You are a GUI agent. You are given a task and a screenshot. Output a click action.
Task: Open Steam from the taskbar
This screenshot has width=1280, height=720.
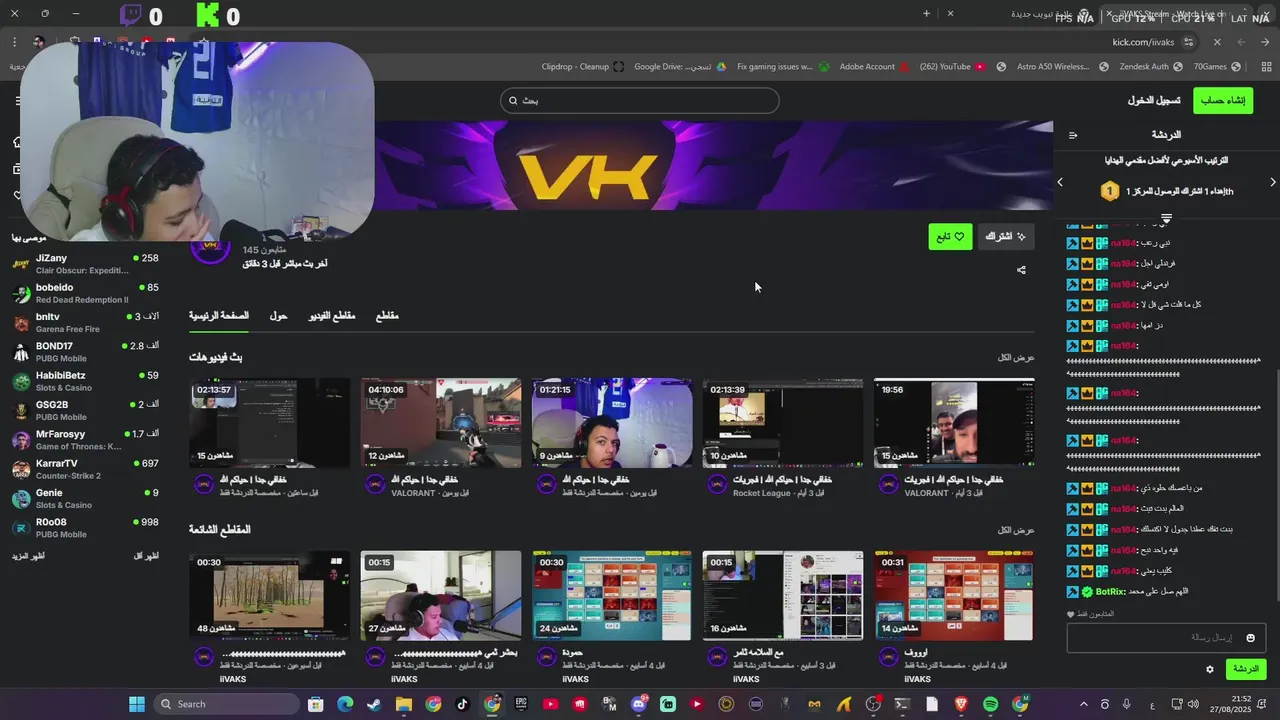pos(374,704)
